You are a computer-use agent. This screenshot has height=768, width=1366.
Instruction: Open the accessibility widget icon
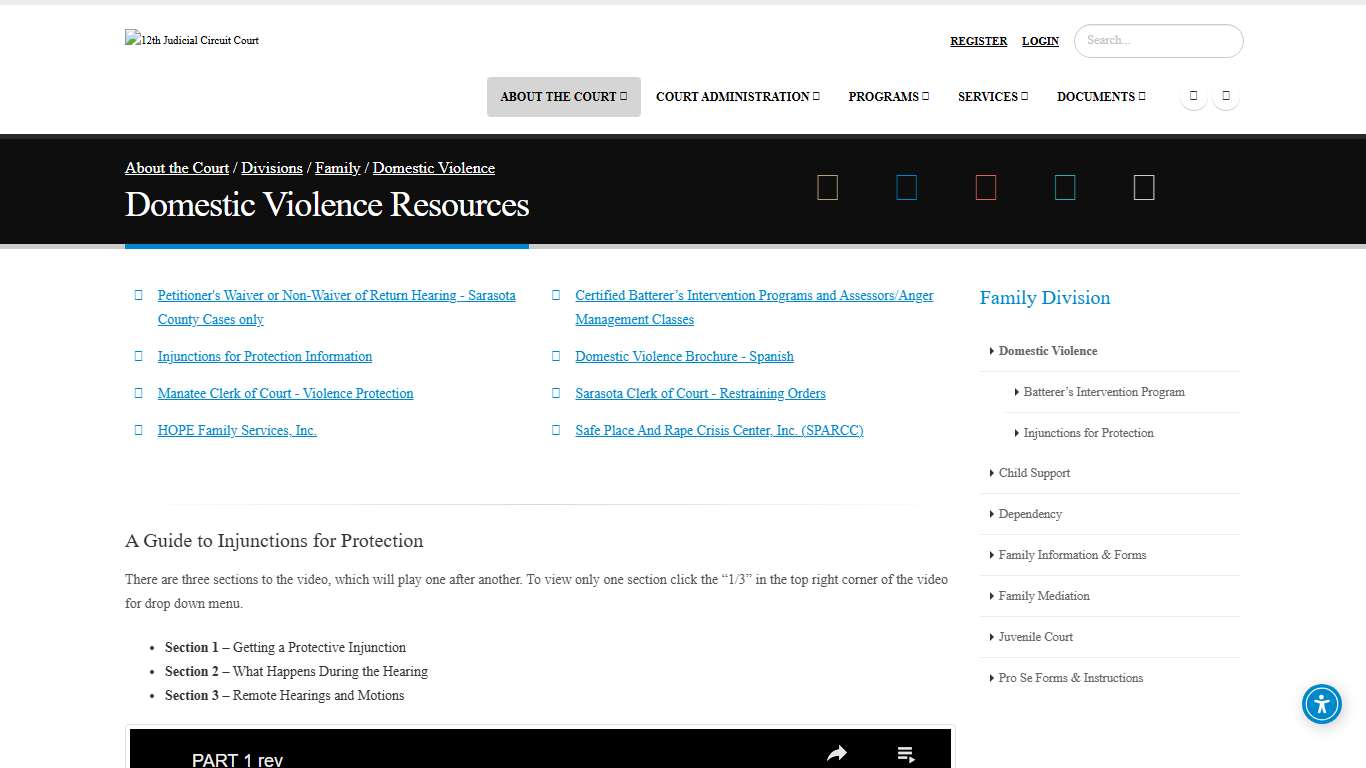[1321, 704]
